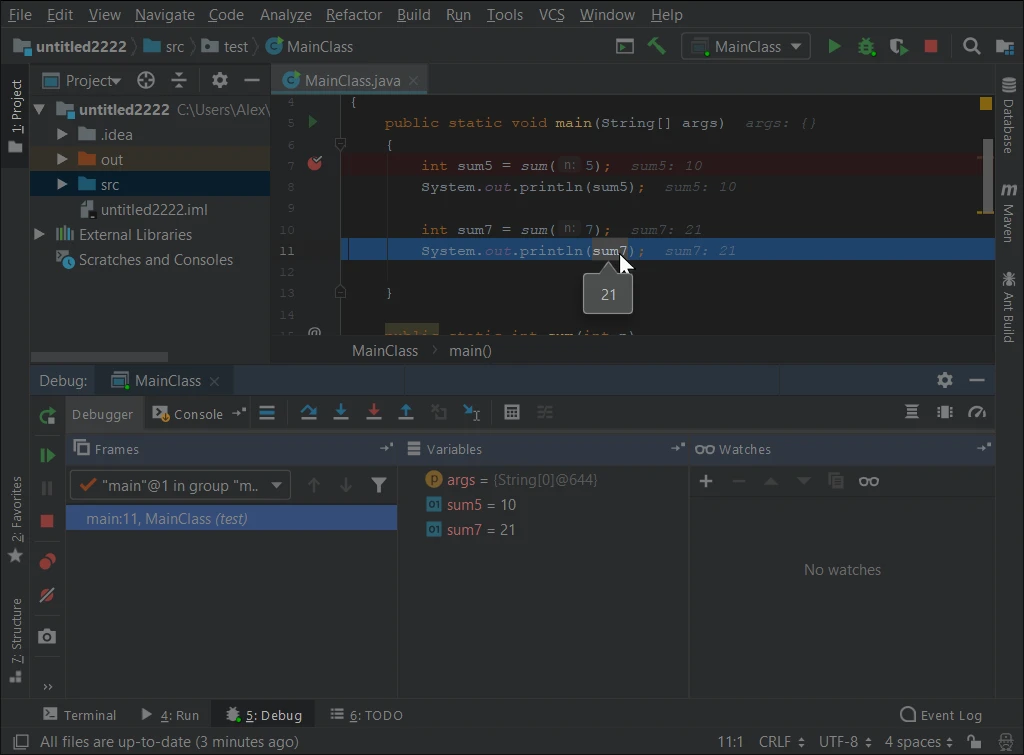Click Step Over debugger icon
1024x755 pixels.
[x=308, y=412]
